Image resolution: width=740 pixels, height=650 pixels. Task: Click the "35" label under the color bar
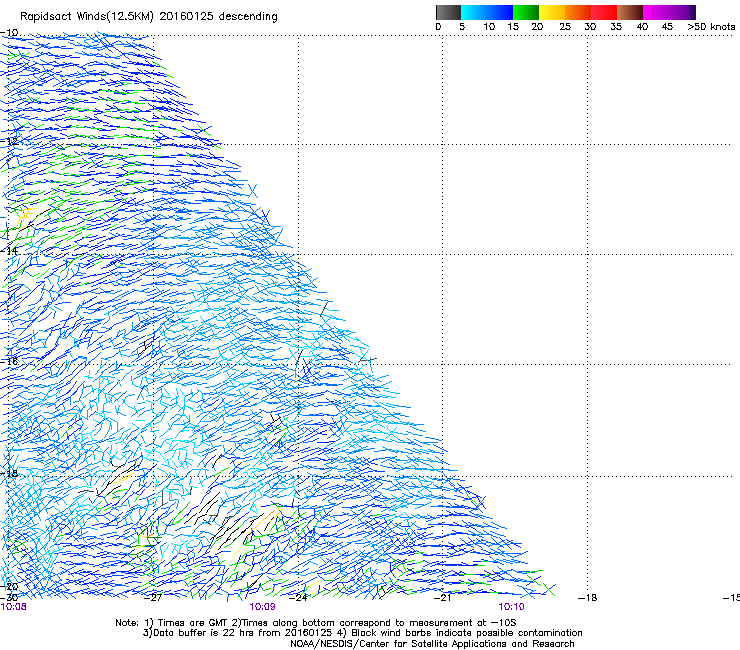(616, 27)
